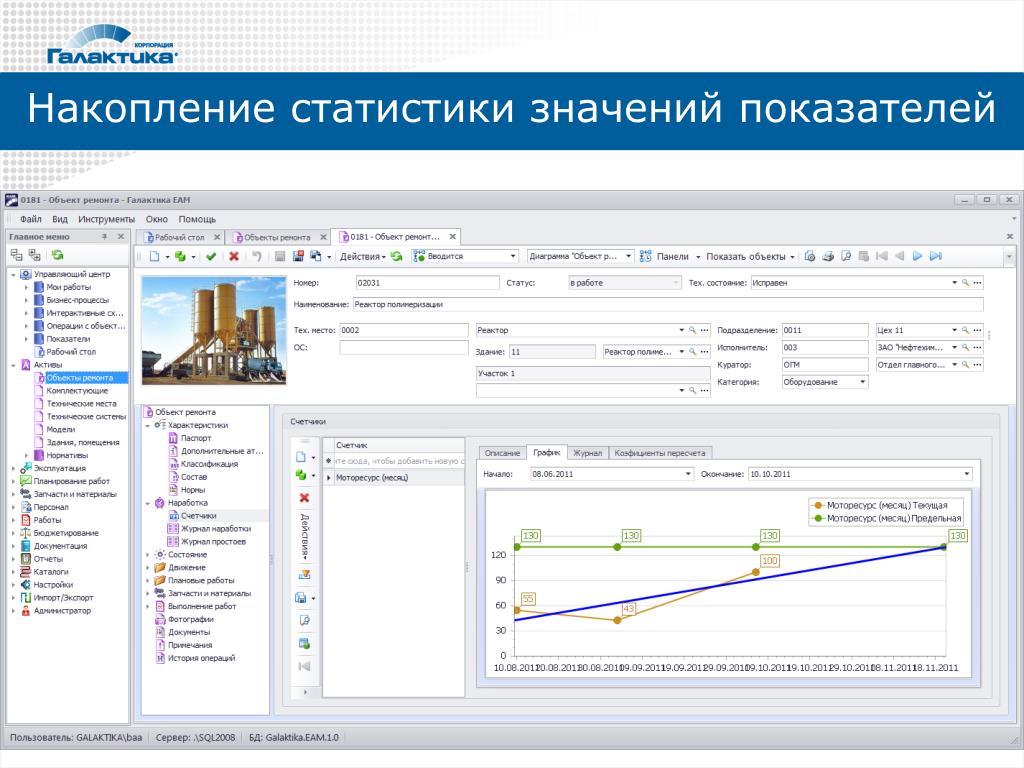Switch to the Журнал tab
This screenshot has width=1024, height=768.
(x=587, y=453)
